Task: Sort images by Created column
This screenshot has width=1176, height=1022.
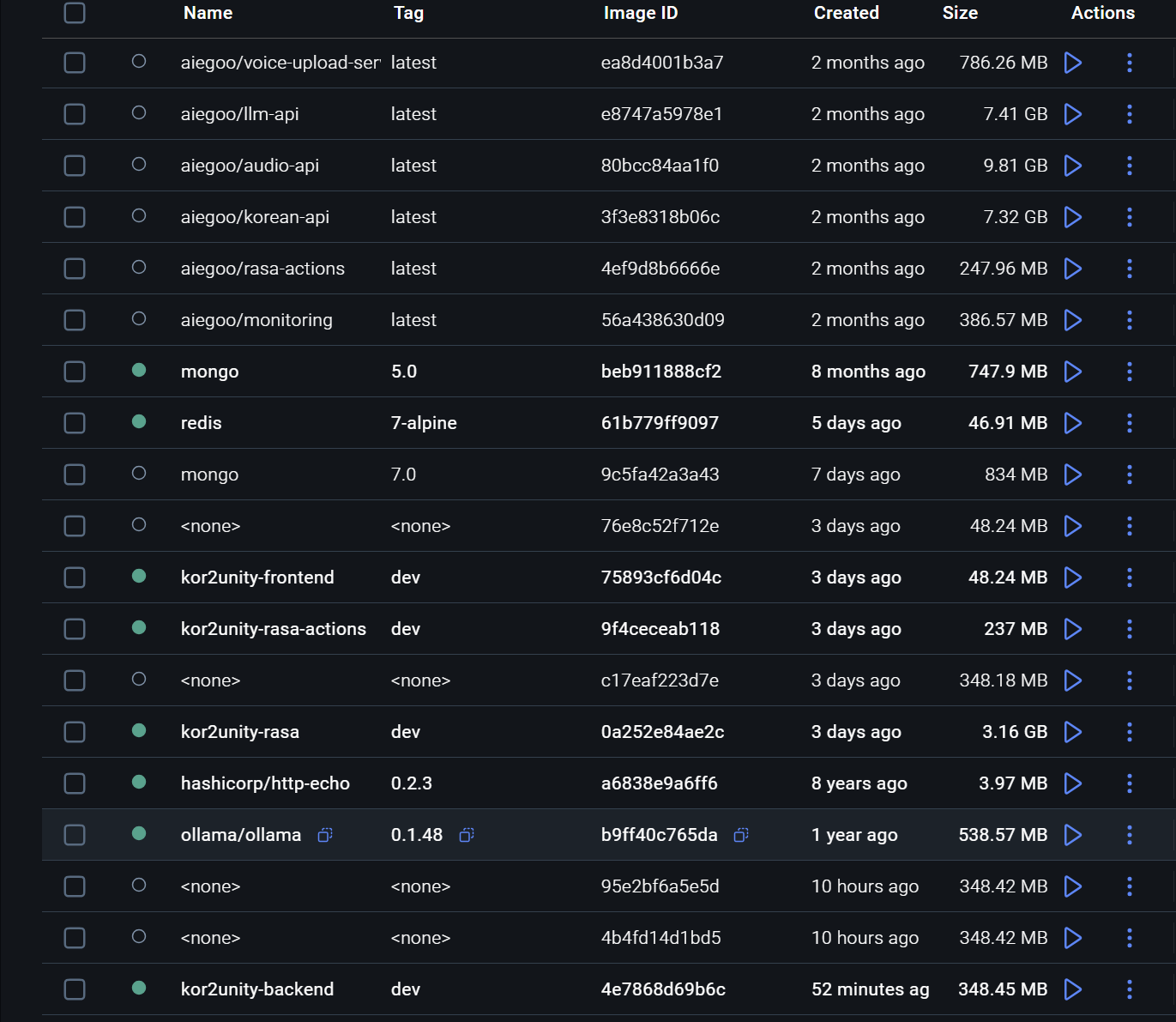Action: pos(846,13)
